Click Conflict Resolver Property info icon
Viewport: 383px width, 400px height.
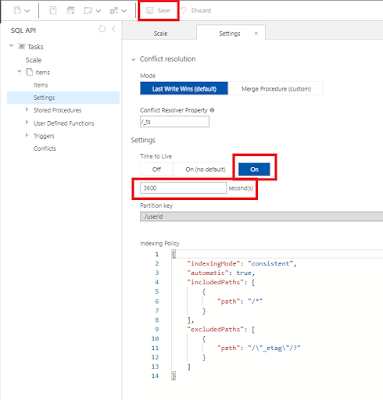pos(212,110)
